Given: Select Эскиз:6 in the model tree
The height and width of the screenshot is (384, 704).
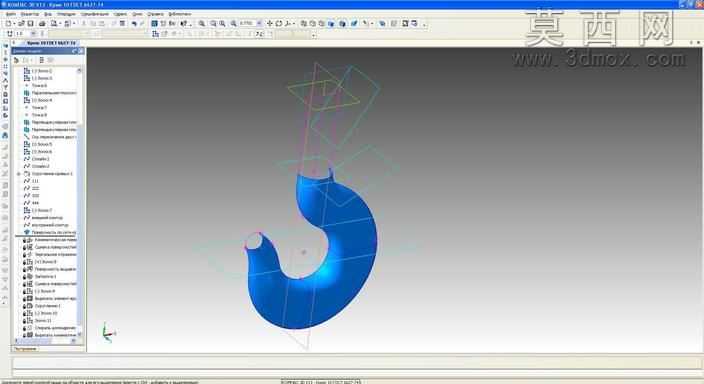Looking at the screenshot, I should click(41, 152).
